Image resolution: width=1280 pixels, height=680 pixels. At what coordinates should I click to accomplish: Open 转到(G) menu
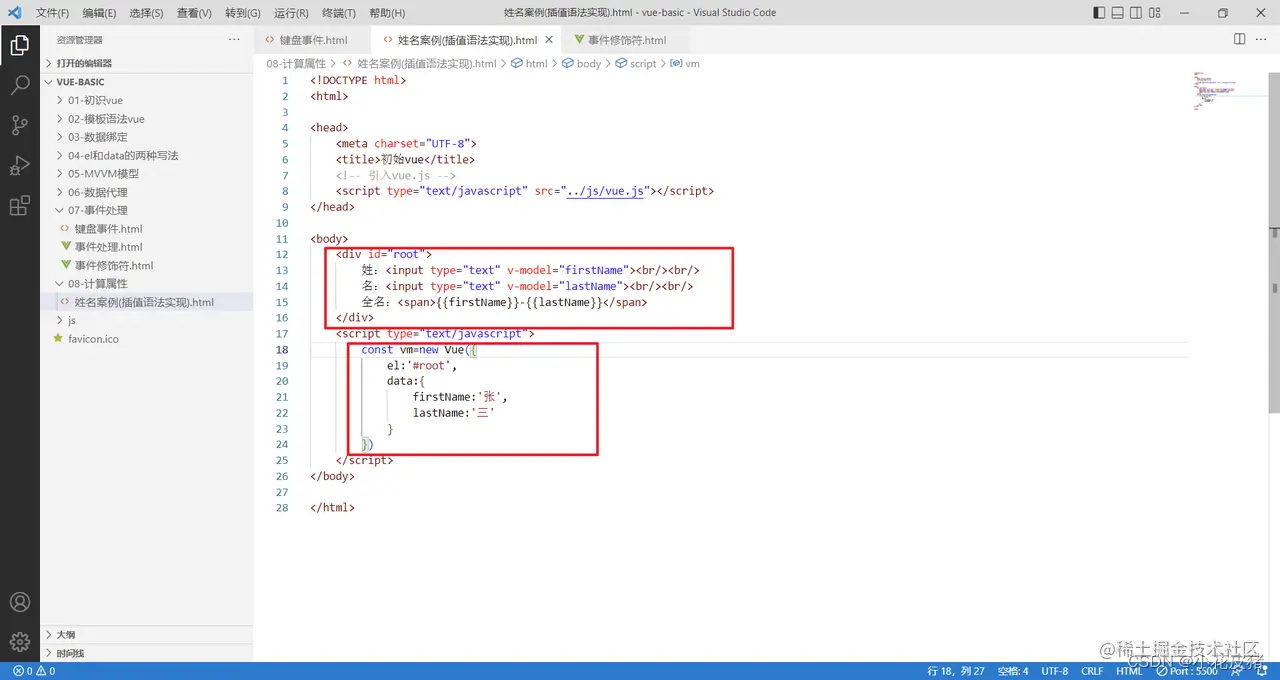coord(243,13)
